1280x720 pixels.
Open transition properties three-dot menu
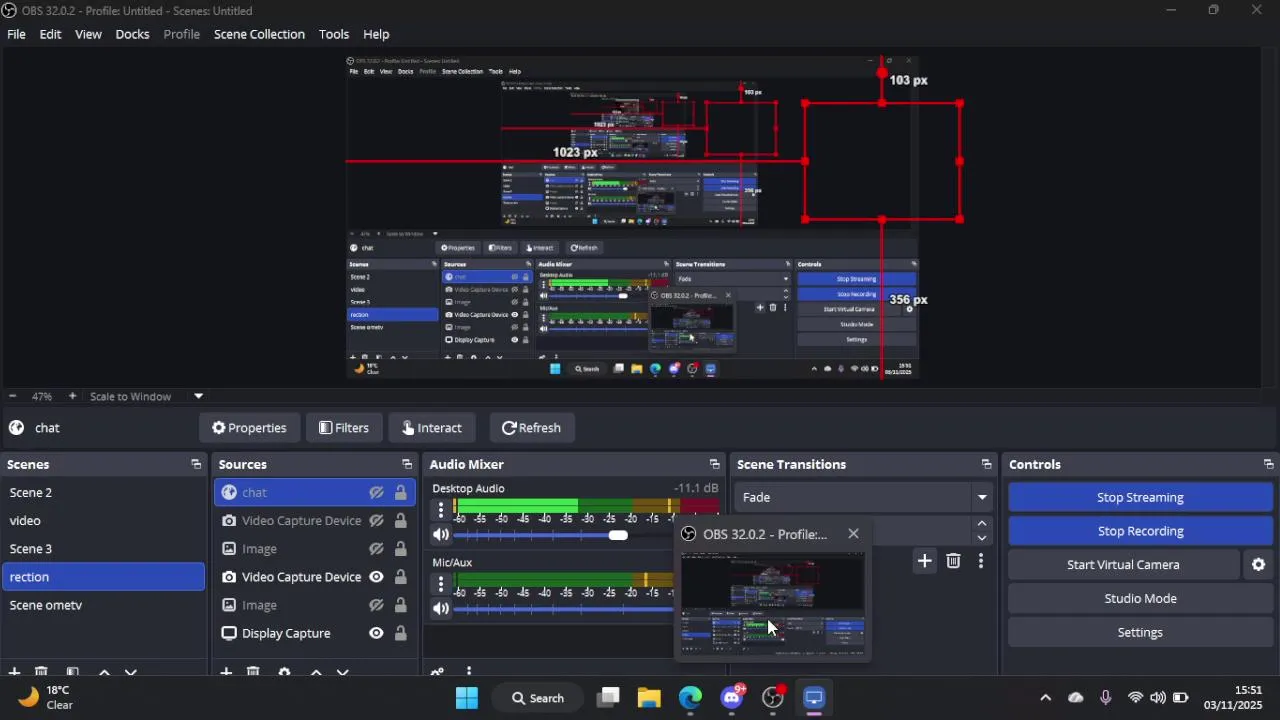tap(981, 561)
